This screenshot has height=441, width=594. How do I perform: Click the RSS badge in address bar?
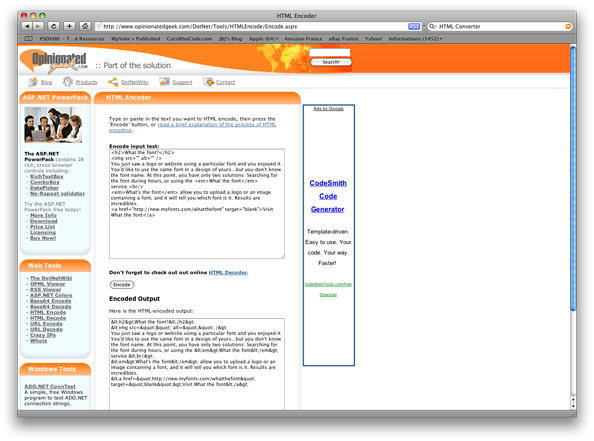pos(414,27)
